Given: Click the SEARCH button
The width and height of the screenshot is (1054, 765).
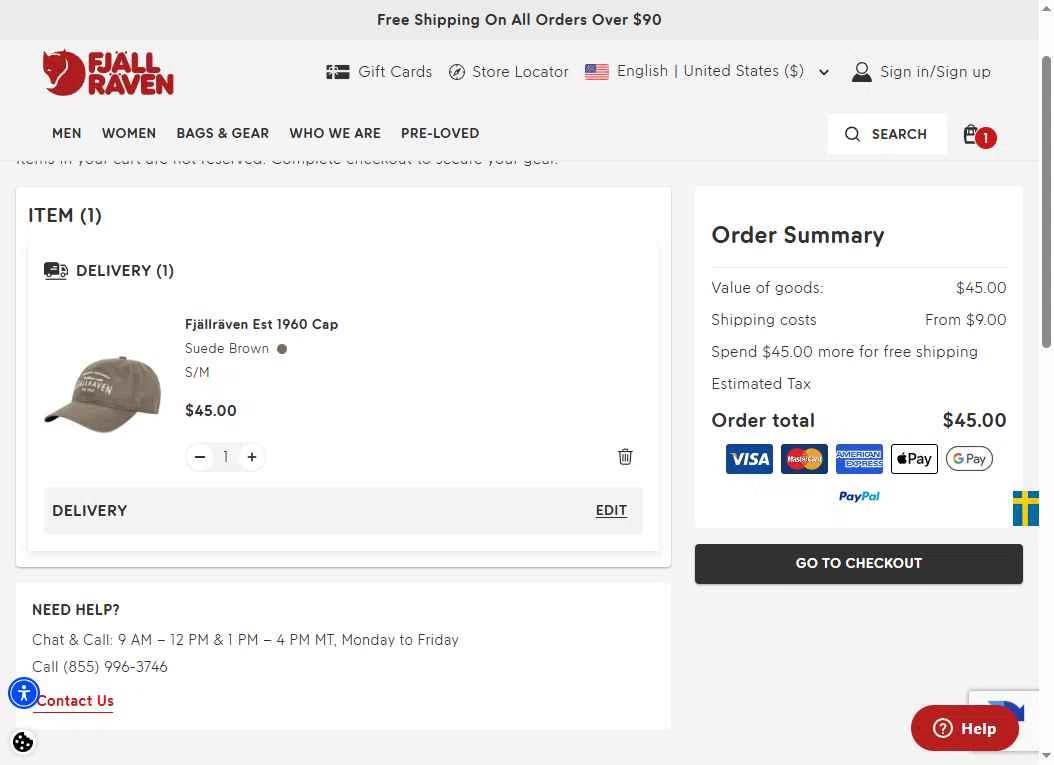Looking at the screenshot, I should pyautogui.click(x=887, y=134).
